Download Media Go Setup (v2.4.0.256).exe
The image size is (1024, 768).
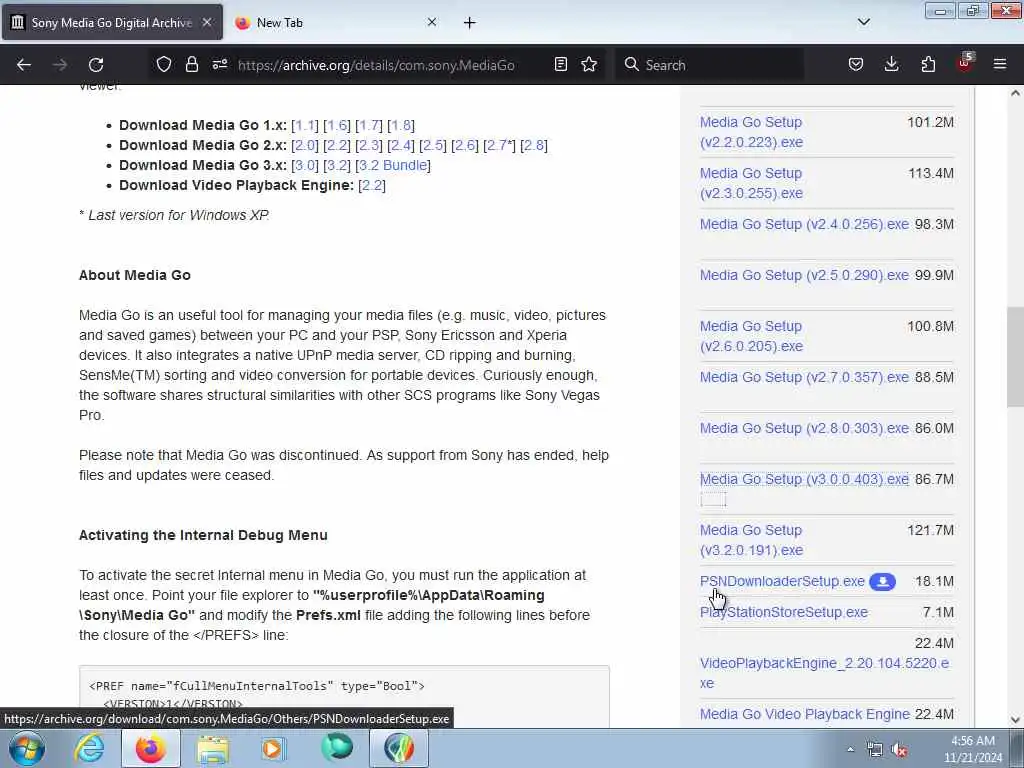point(804,224)
